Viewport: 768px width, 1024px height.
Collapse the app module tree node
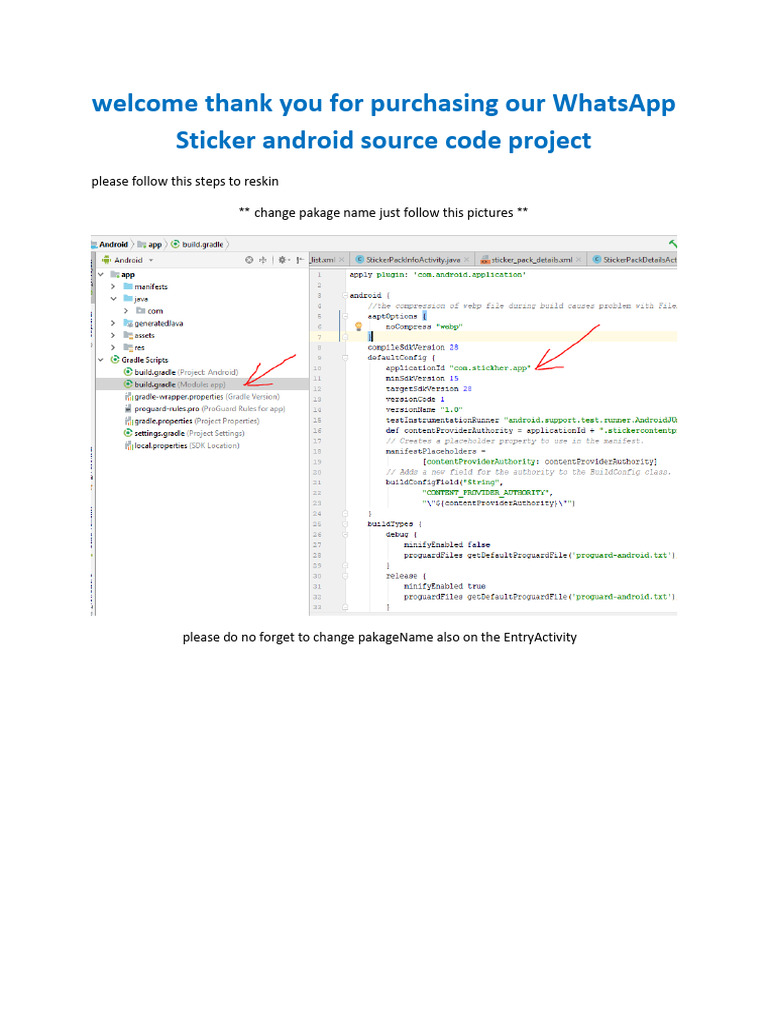click(x=101, y=275)
